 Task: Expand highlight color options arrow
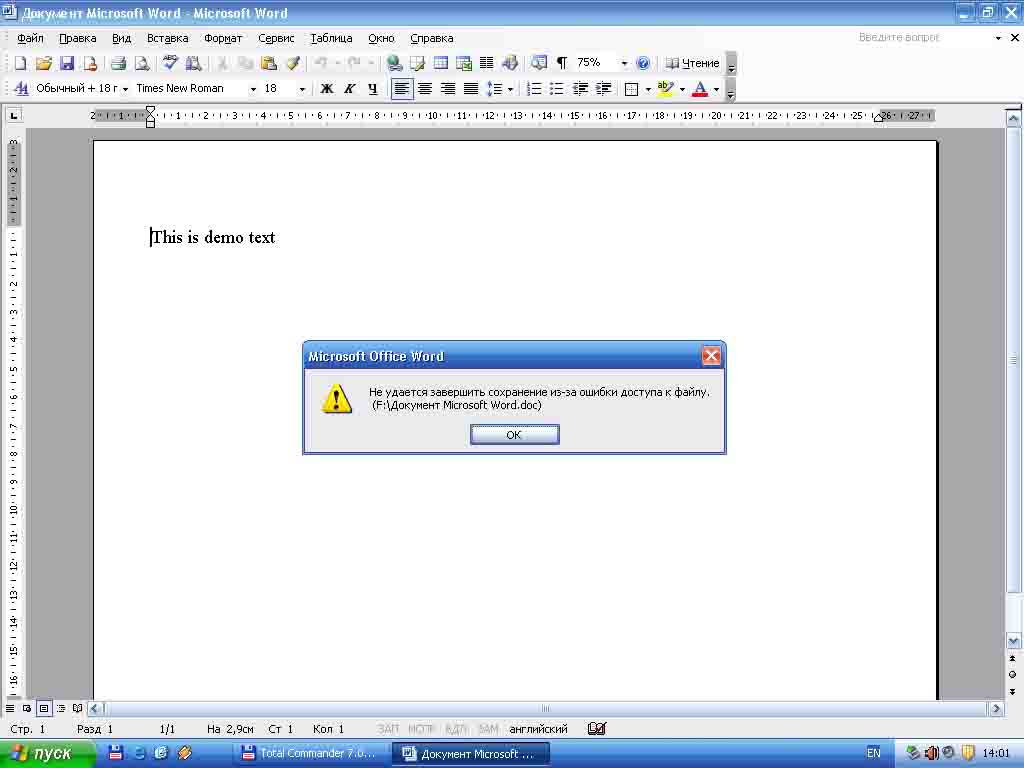click(682, 89)
